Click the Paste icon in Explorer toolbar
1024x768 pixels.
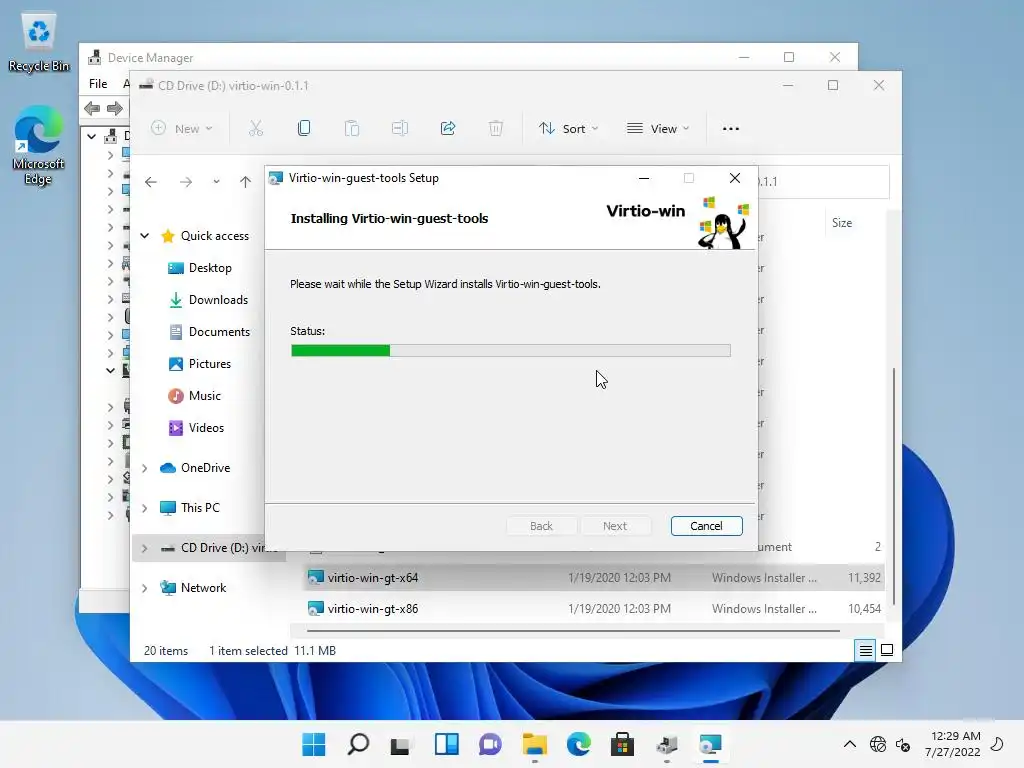352,129
